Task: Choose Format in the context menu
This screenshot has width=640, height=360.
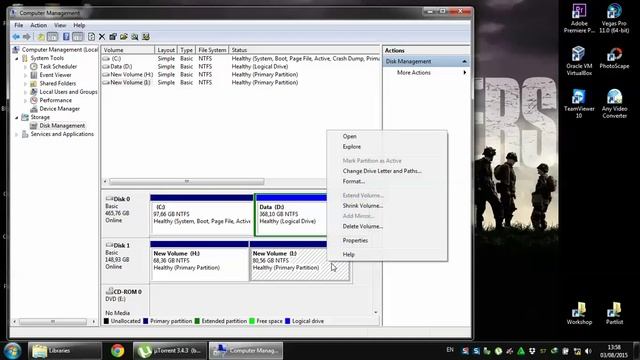Action: 387,181
